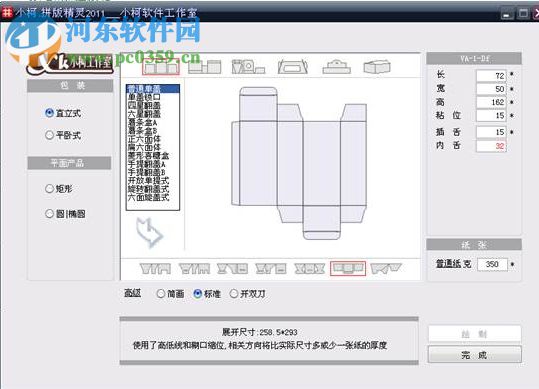
Task: Click the 粘位 field showing 15
Action: point(491,115)
